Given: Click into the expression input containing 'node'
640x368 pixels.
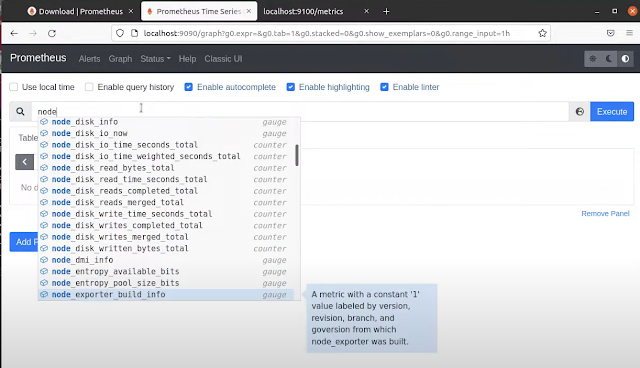Looking at the screenshot, I should pyautogui.click(x=300, y=111).
